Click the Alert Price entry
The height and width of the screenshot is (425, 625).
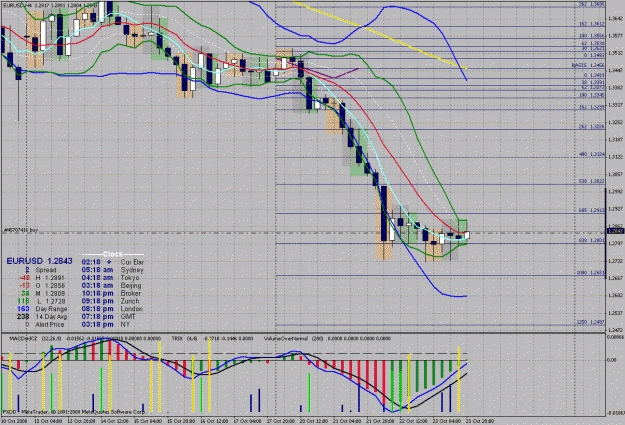(47, 325)
